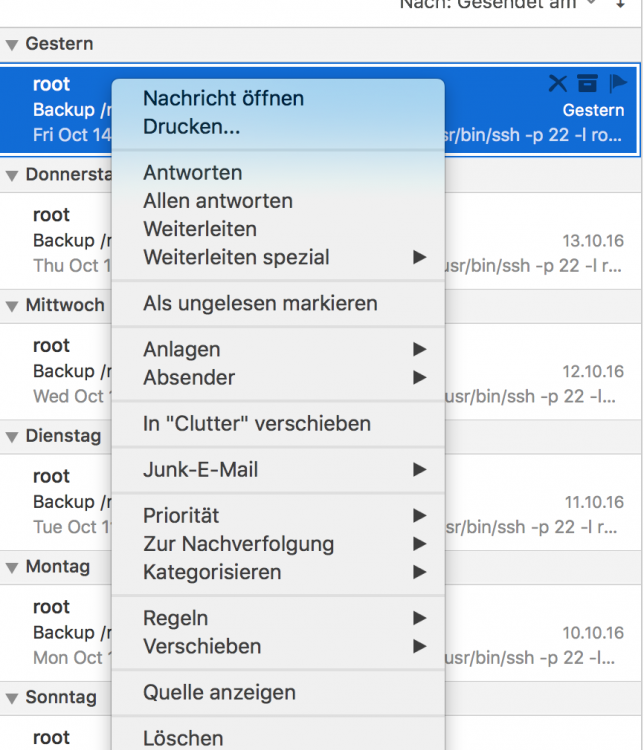This screenshot has height=750, width=644.
Task: Choose In "Clutter" verschieben
Action: pos(278,424)
